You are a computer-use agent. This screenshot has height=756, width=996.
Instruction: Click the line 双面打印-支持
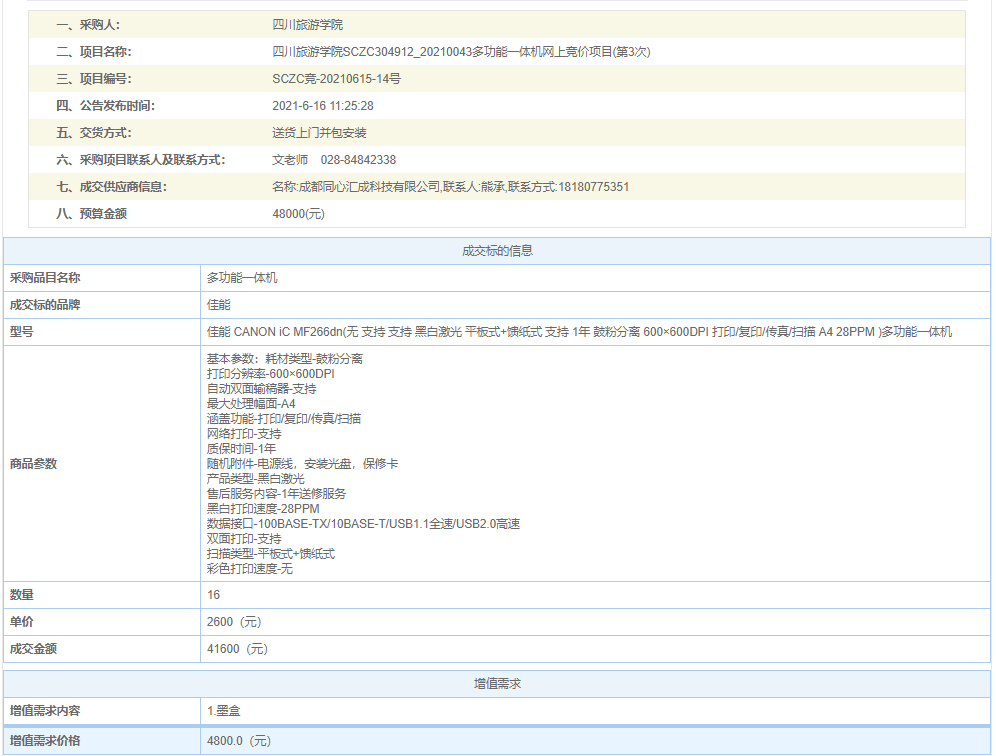244,539
